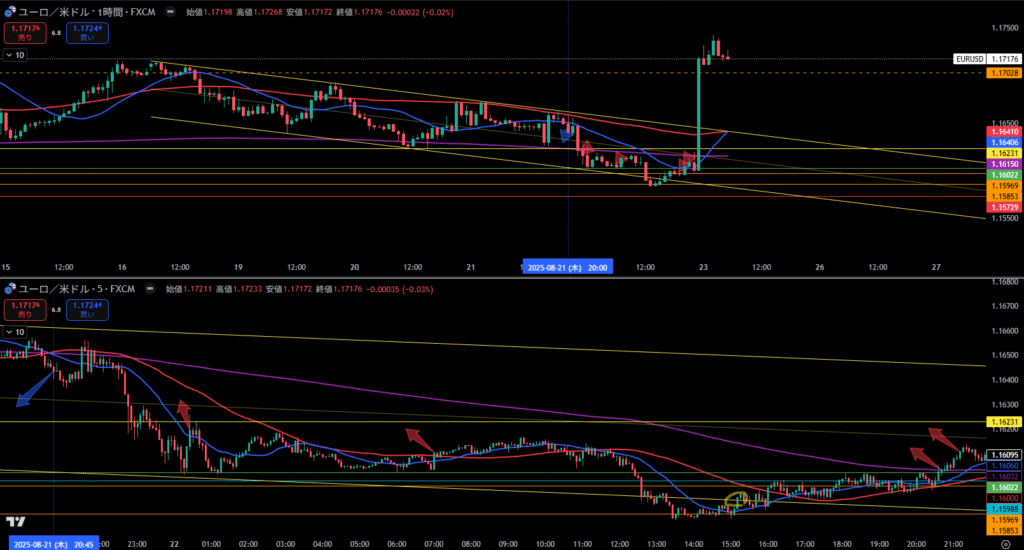This screenshot has width=1024, height=550.
Task: Select the yellow 1.16231 label on the 5-minute axis
Action: tap(1004, 422)
